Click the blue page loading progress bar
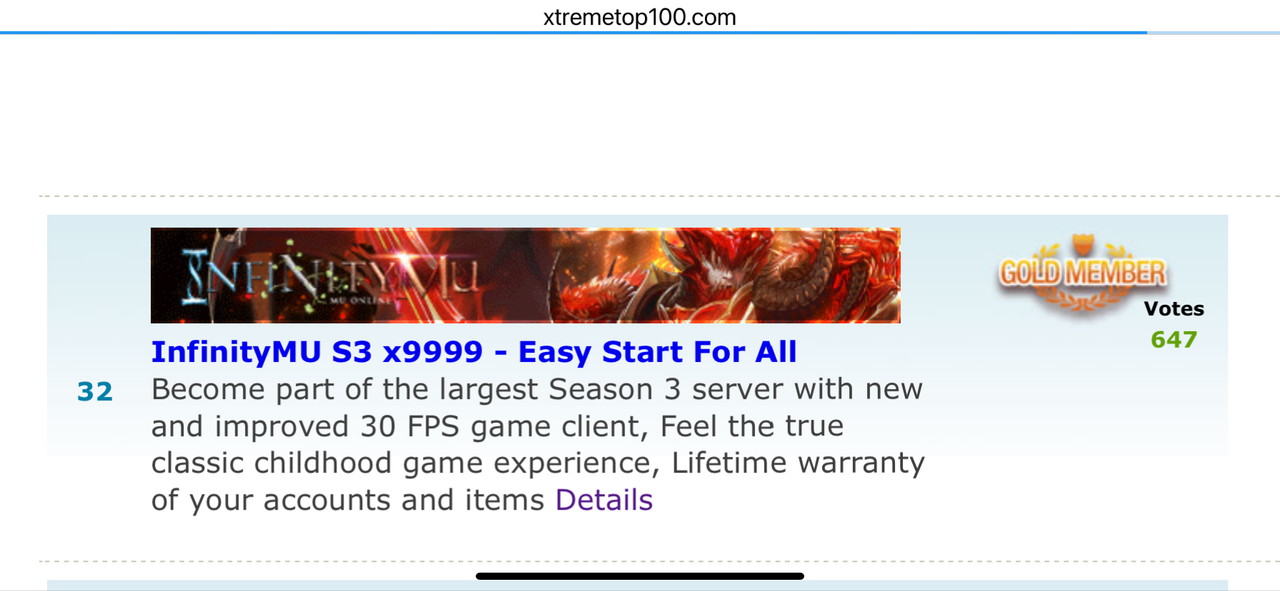Screen dimensions: 1280x591 573,33
